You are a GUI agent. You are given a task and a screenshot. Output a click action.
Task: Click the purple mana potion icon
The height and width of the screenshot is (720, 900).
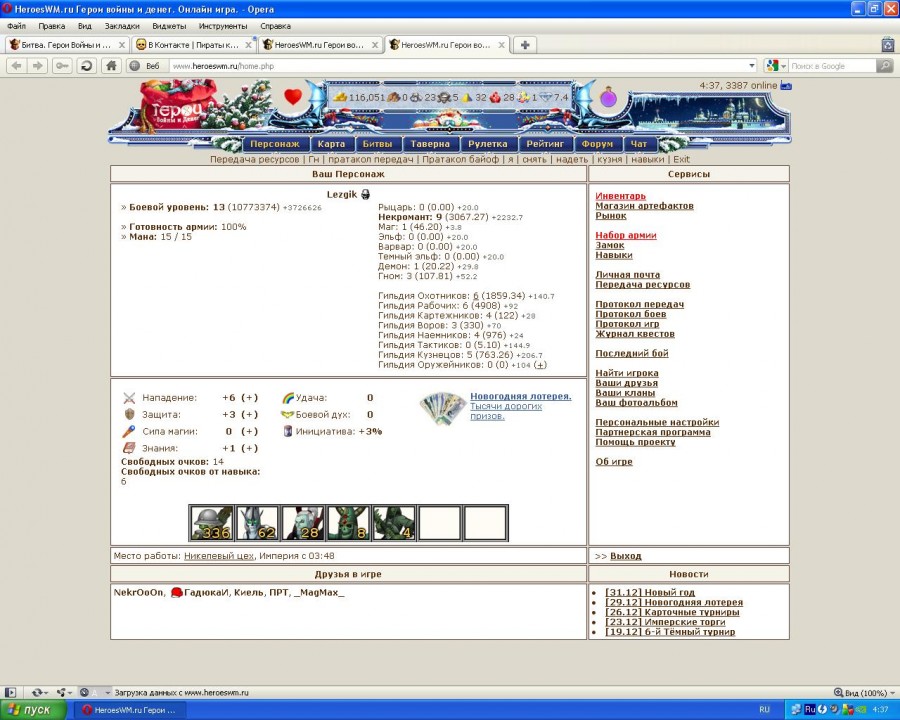tap(608, 97)
